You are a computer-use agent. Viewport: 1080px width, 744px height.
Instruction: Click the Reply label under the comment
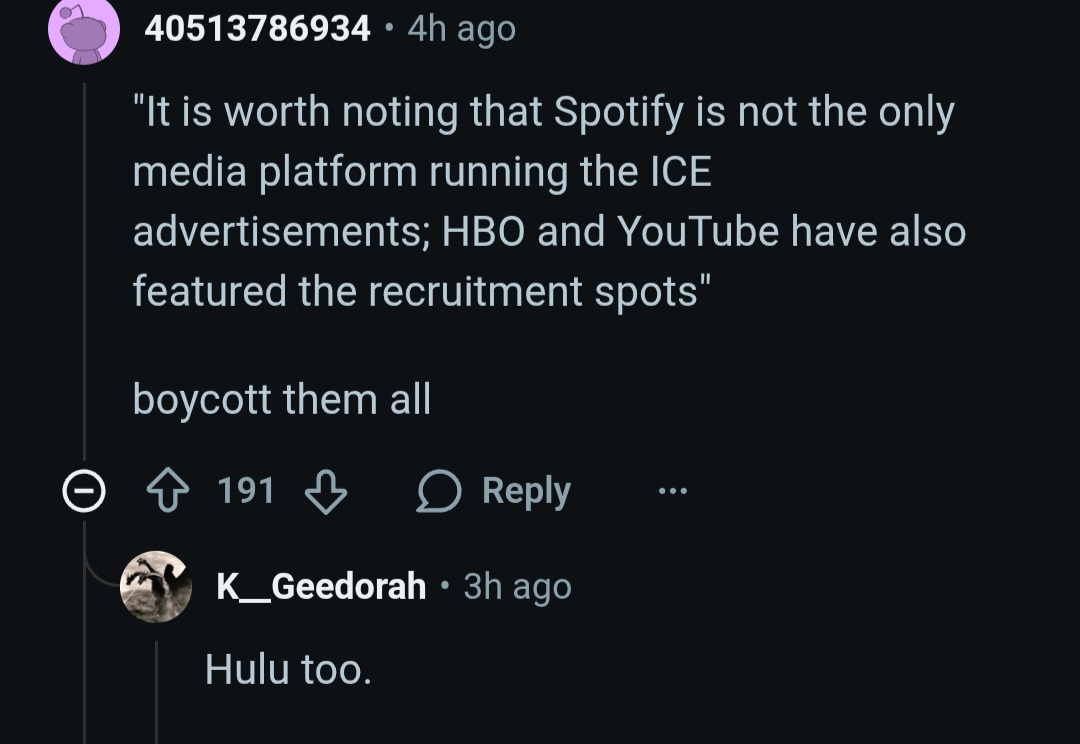(x=526, y=491)
